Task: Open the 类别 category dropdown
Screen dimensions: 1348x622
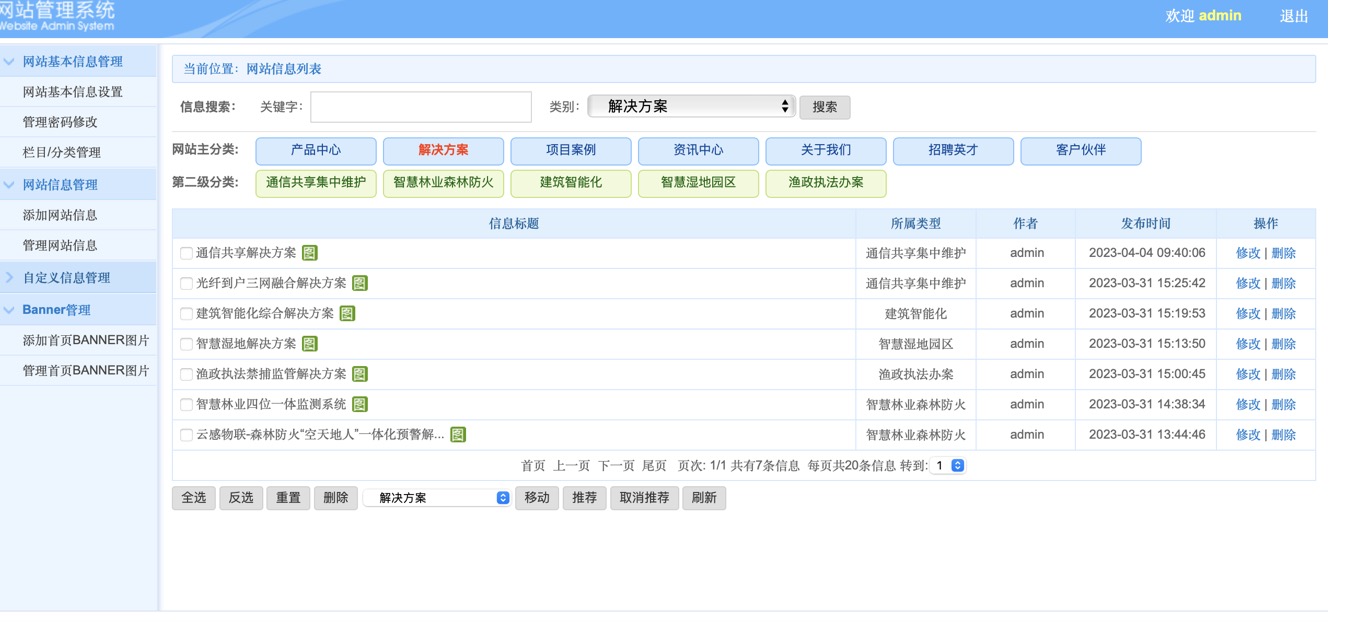Action: coord(690,106)
